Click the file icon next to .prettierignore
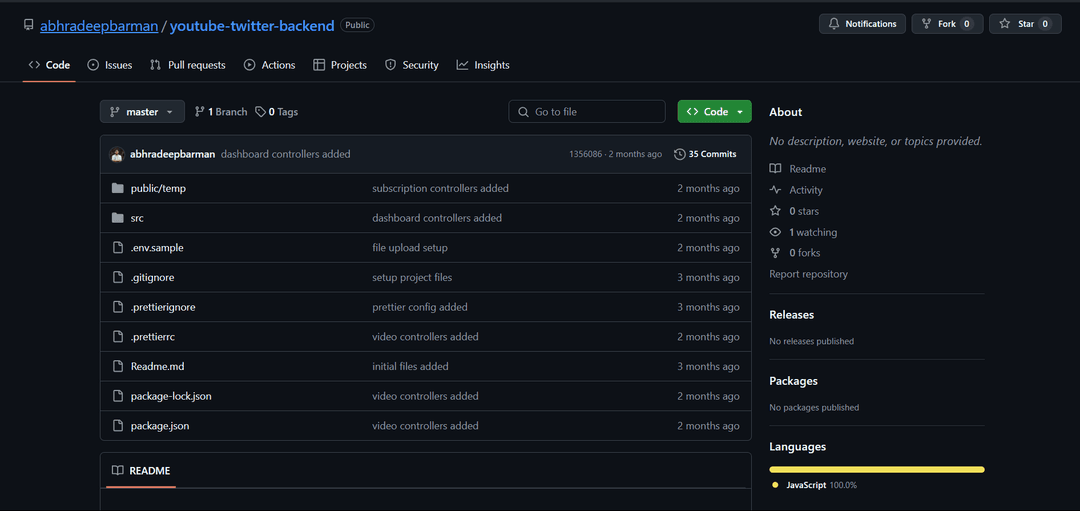 117,306
